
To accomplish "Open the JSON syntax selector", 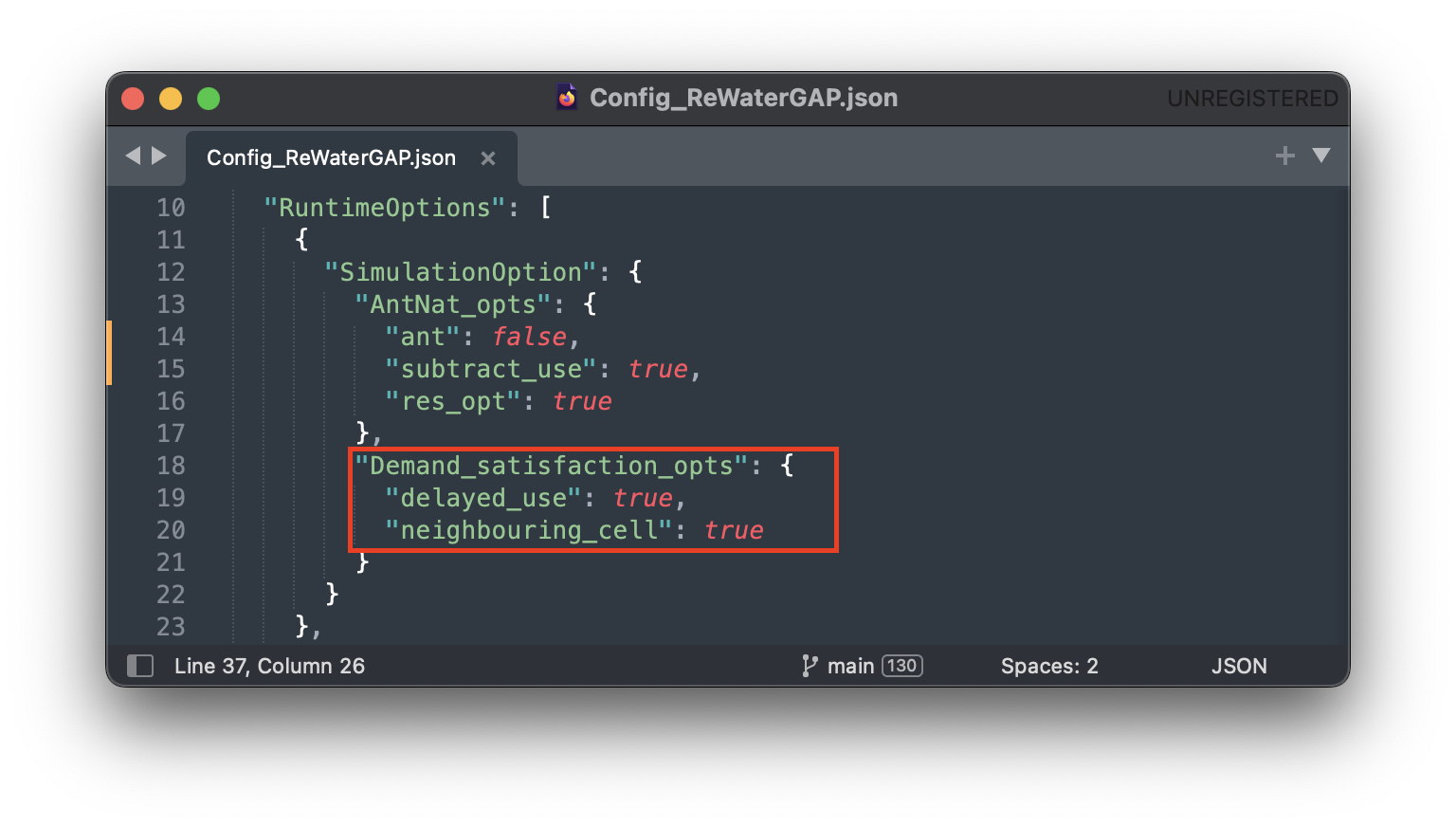I will coord(1238,666).
